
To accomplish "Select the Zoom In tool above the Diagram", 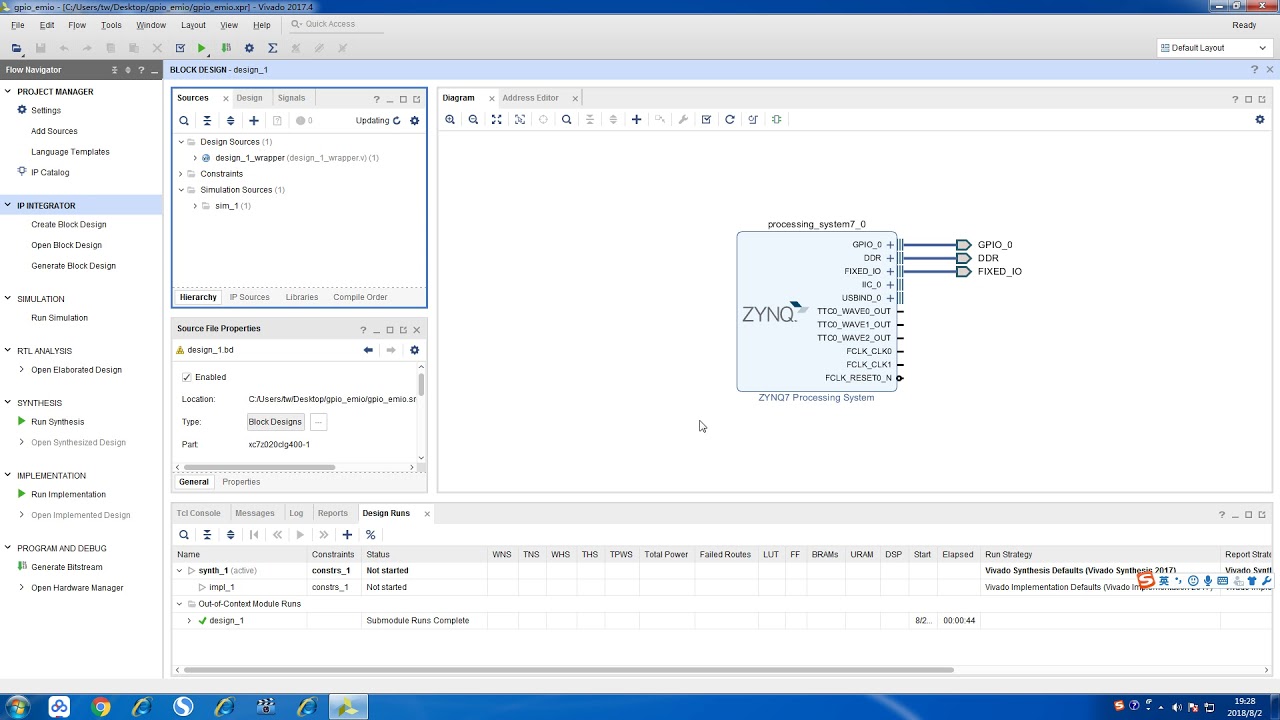I will [450, 119].
